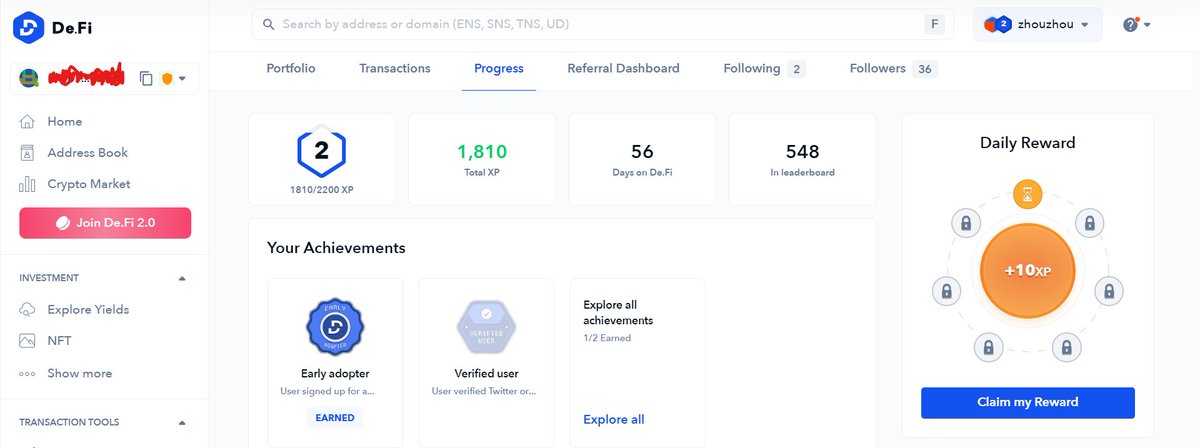
Task: Click the Home house icon
Action: (x=28, y=121)
